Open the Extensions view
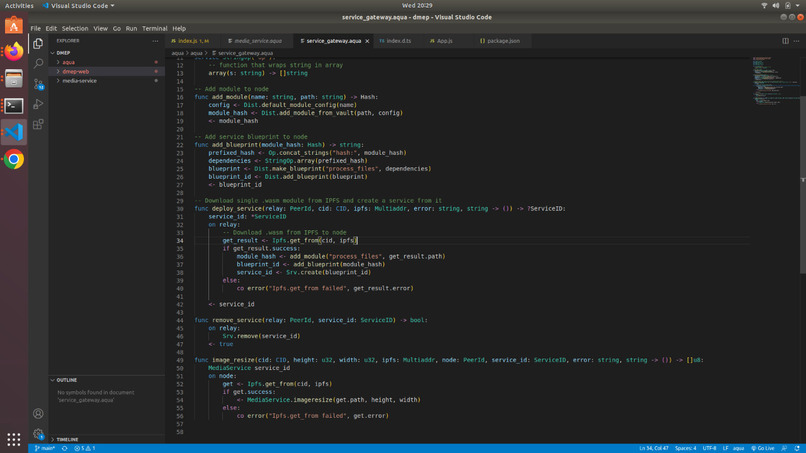 pos(38,124)
